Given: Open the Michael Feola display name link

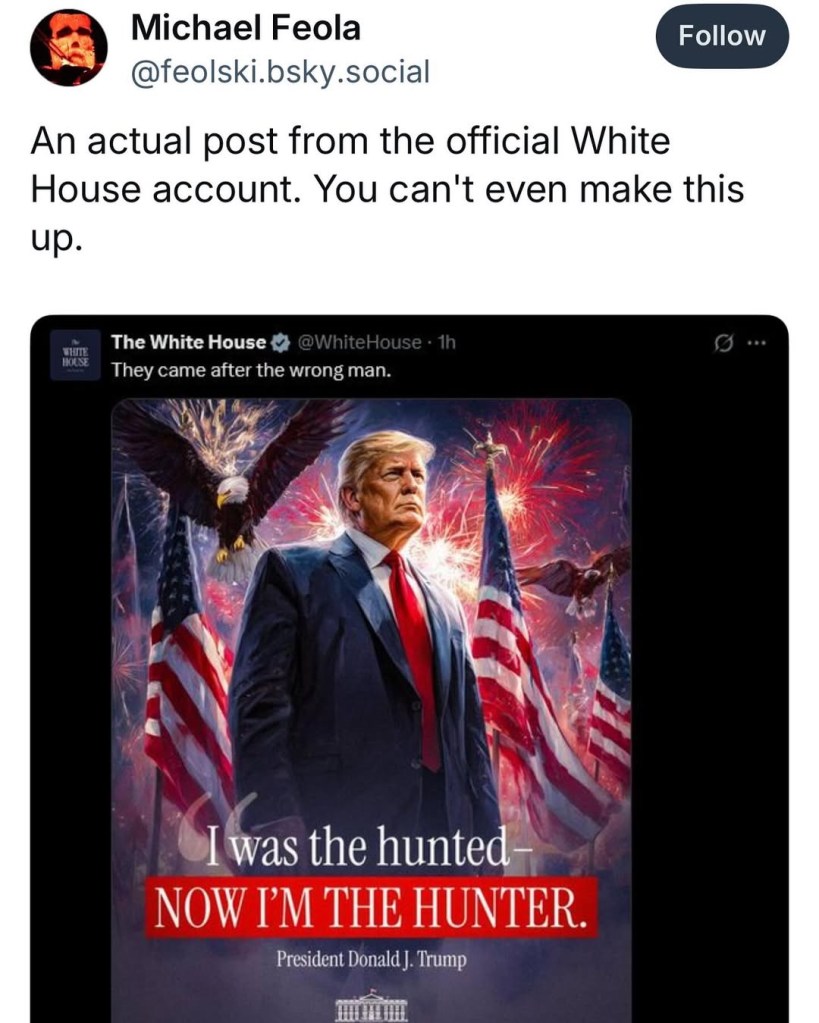Looking at the screenshot, I should point(245,29).
